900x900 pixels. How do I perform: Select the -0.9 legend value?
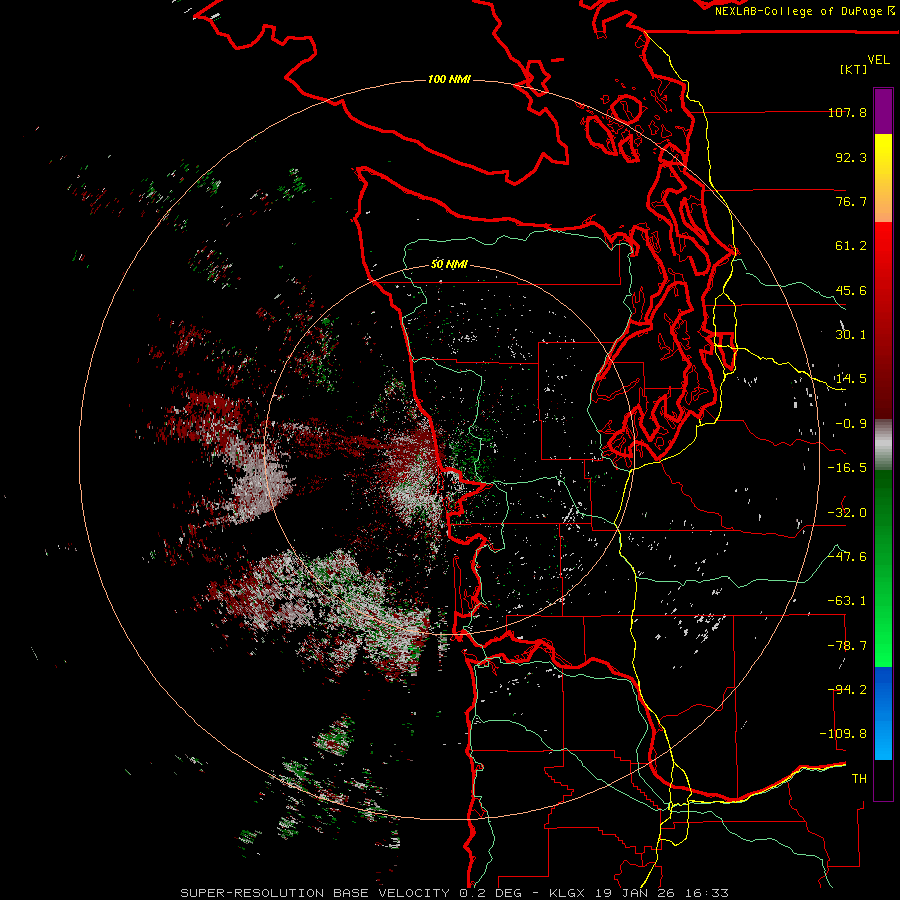[851, 424]
